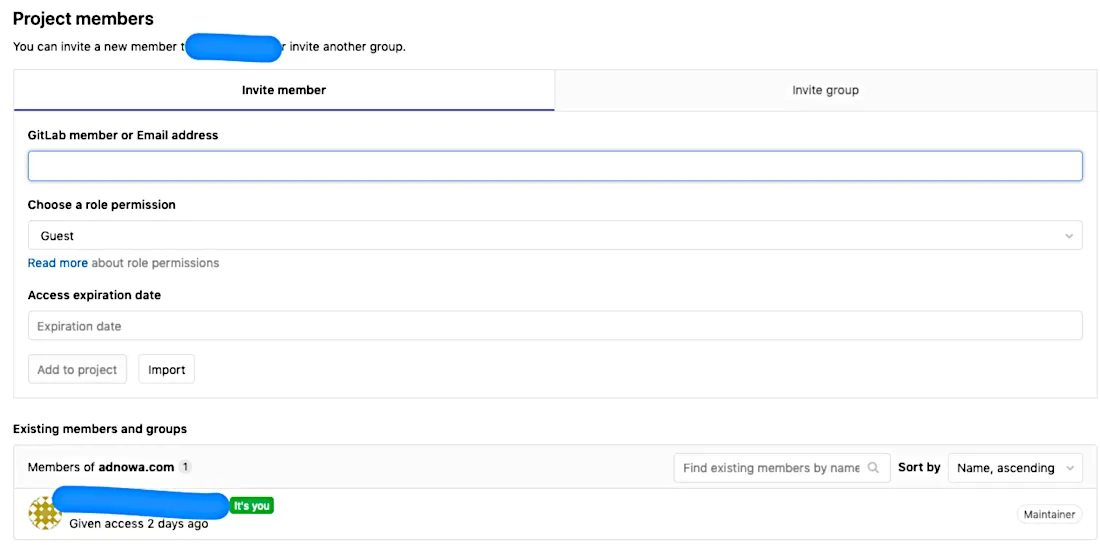Click the search magnifier icon in member filter
This screenshot has height=550, width=1100.
pyautogui.click(x=873, y=468)
